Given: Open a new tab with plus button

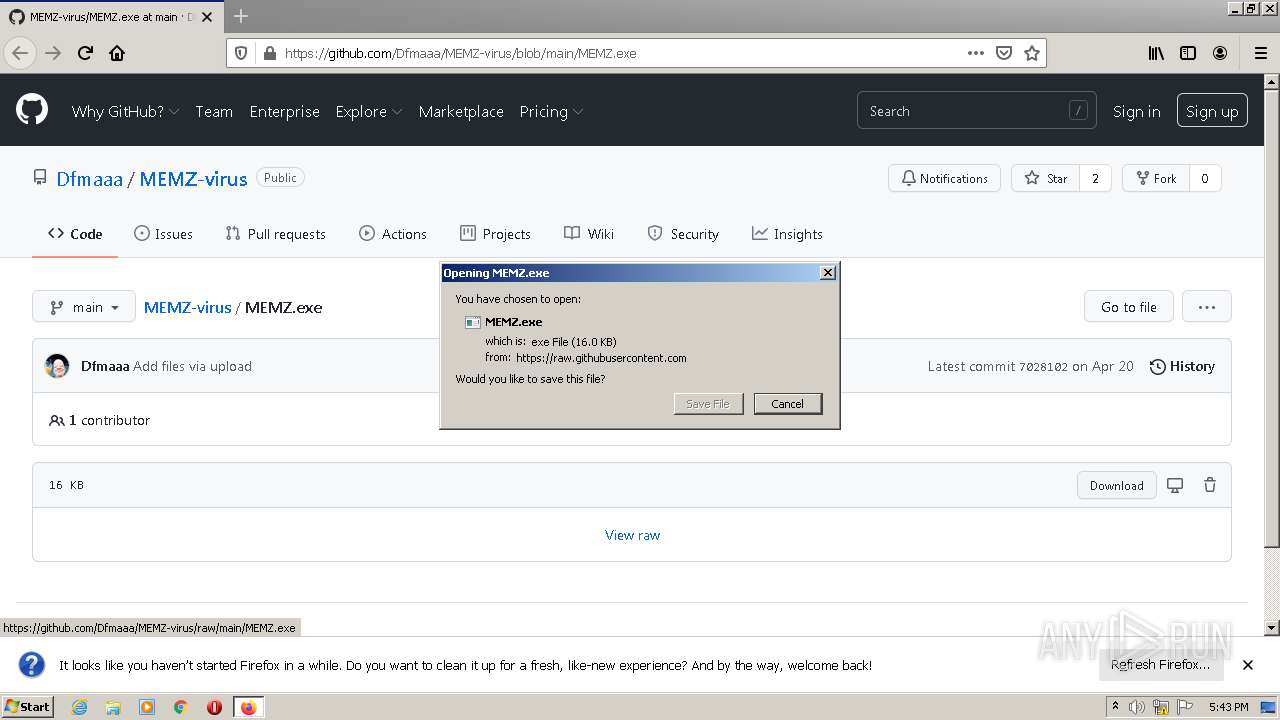Looking at the screenshot, I should 241,16.
